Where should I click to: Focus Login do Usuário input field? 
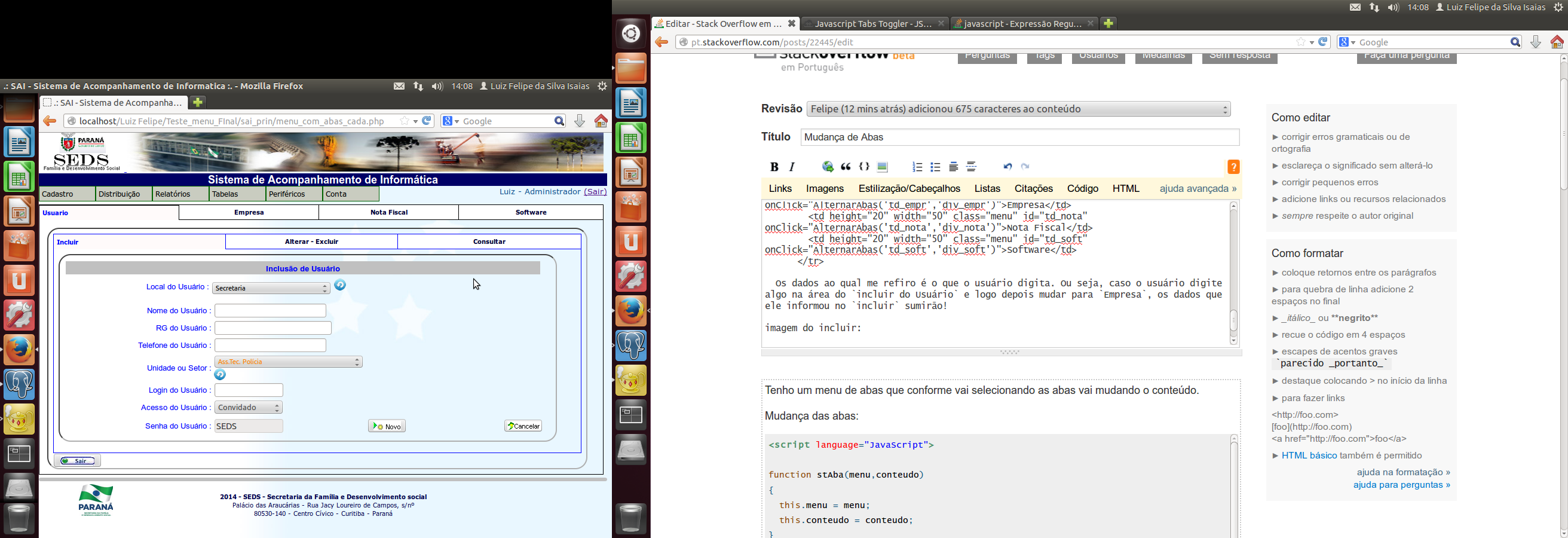click(x=249, y=390)
